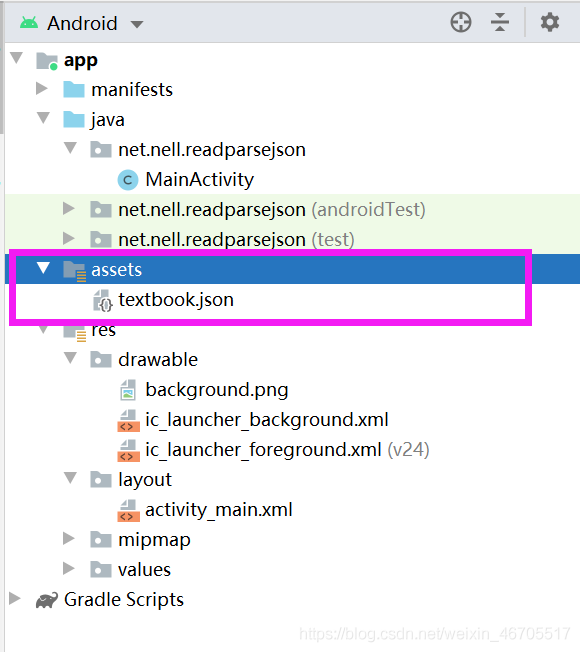Collapse the app module node
This screenshot has width=580, height=652.
click(x=16, y=57)
